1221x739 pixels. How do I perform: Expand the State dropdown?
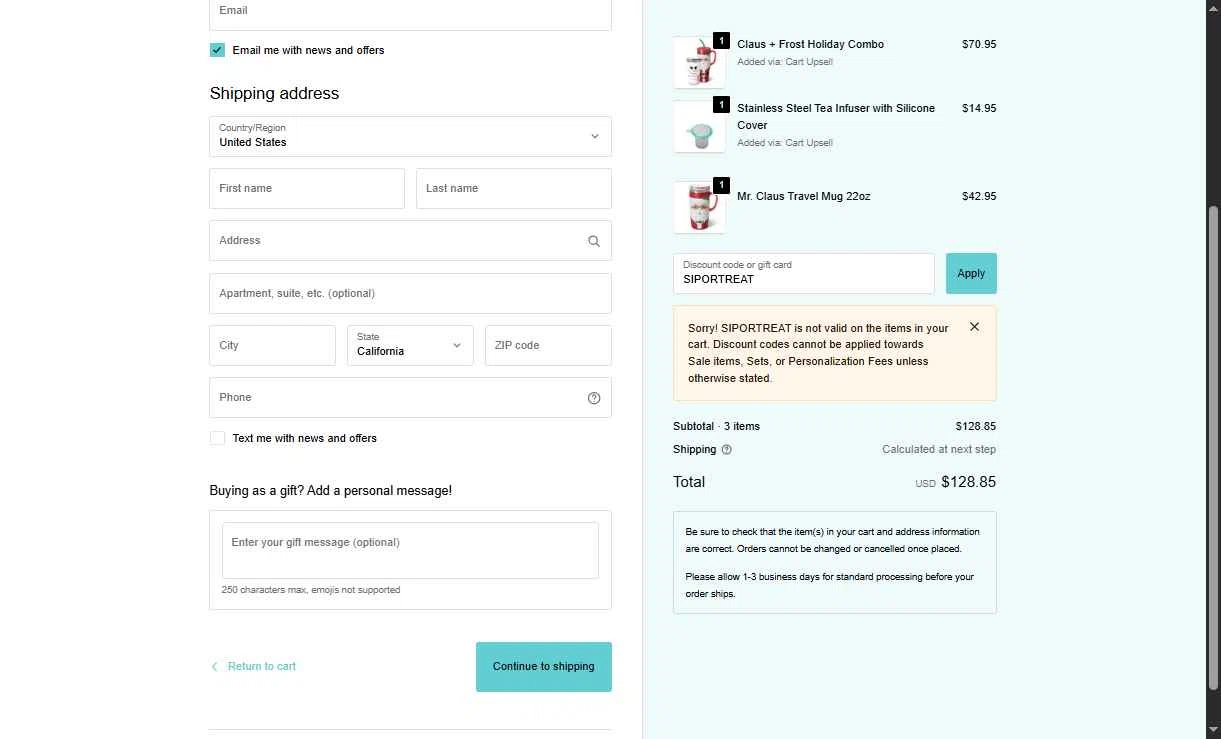pos(410,345)
